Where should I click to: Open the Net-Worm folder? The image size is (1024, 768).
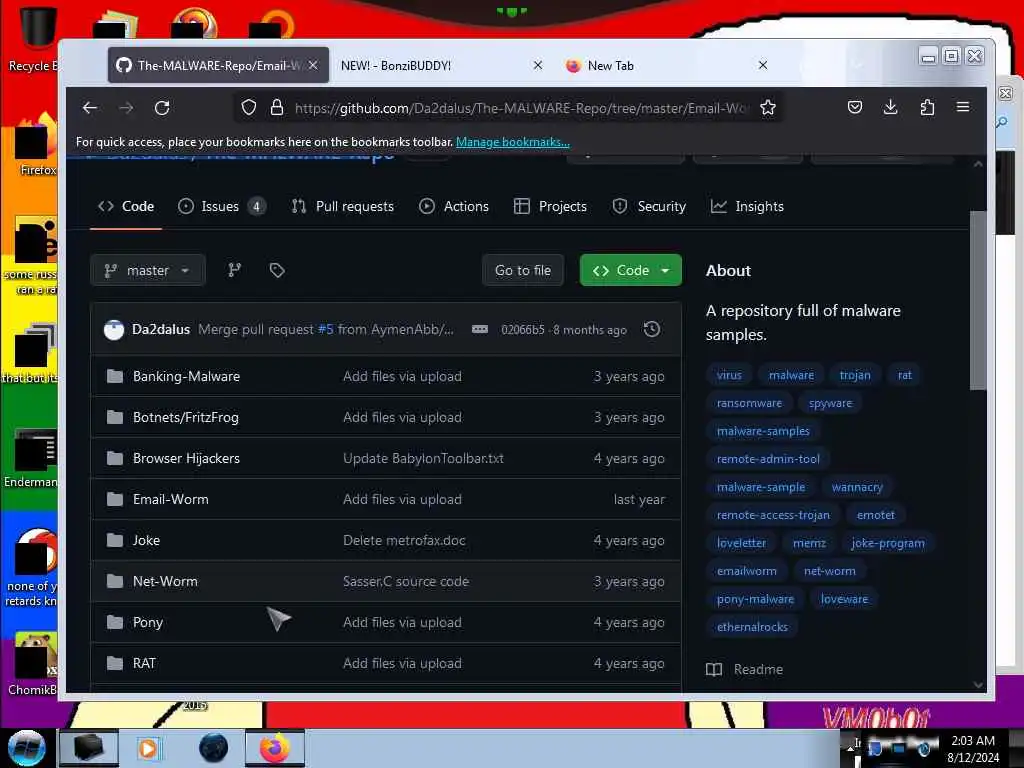point(165,581)
